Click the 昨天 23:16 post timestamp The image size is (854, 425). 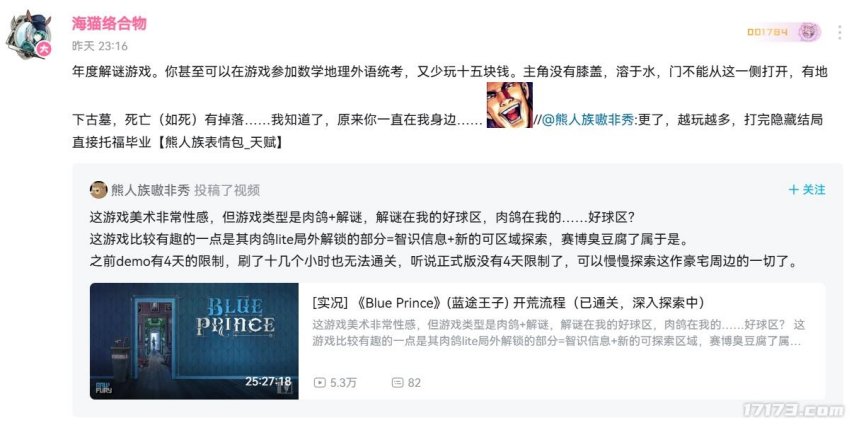point(100,47)
